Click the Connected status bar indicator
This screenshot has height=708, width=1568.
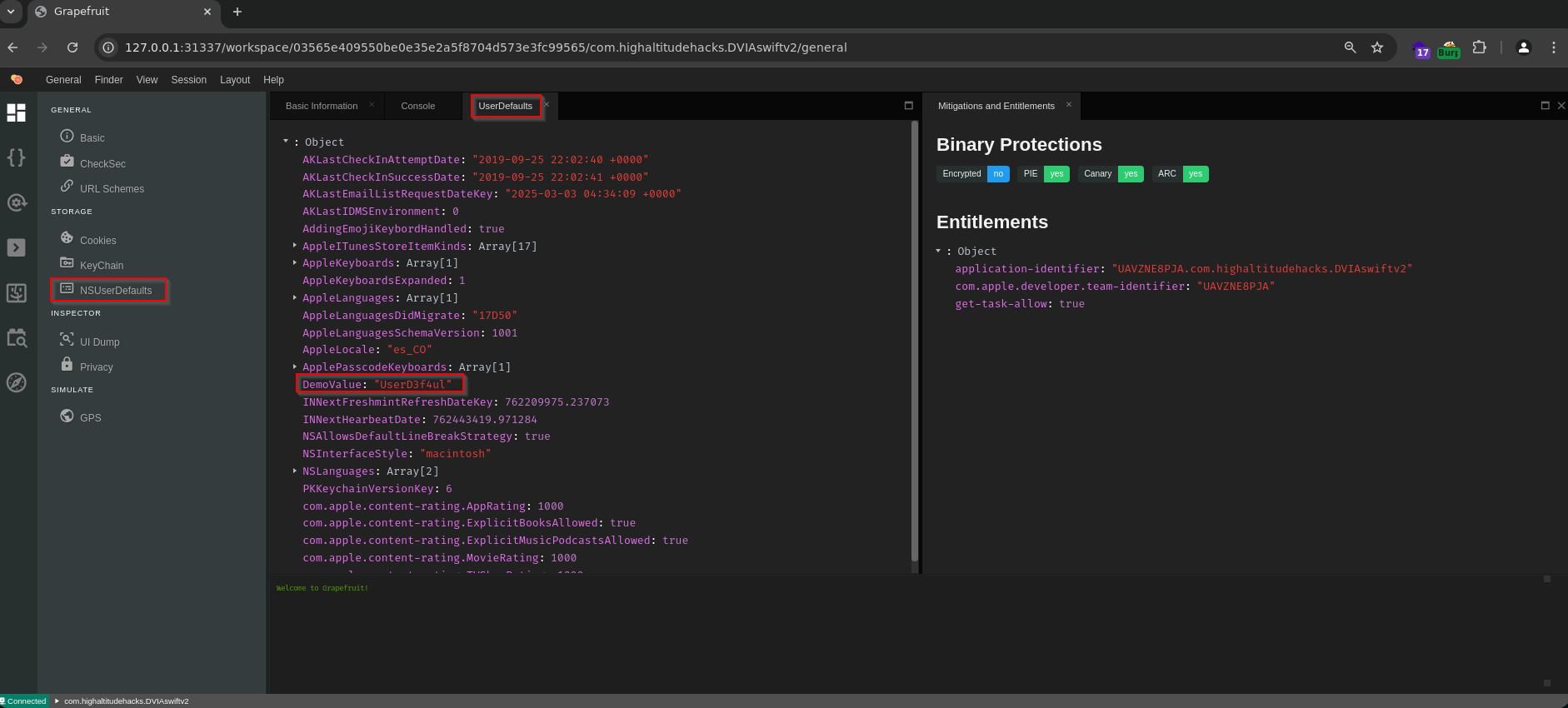pos(25,701)
